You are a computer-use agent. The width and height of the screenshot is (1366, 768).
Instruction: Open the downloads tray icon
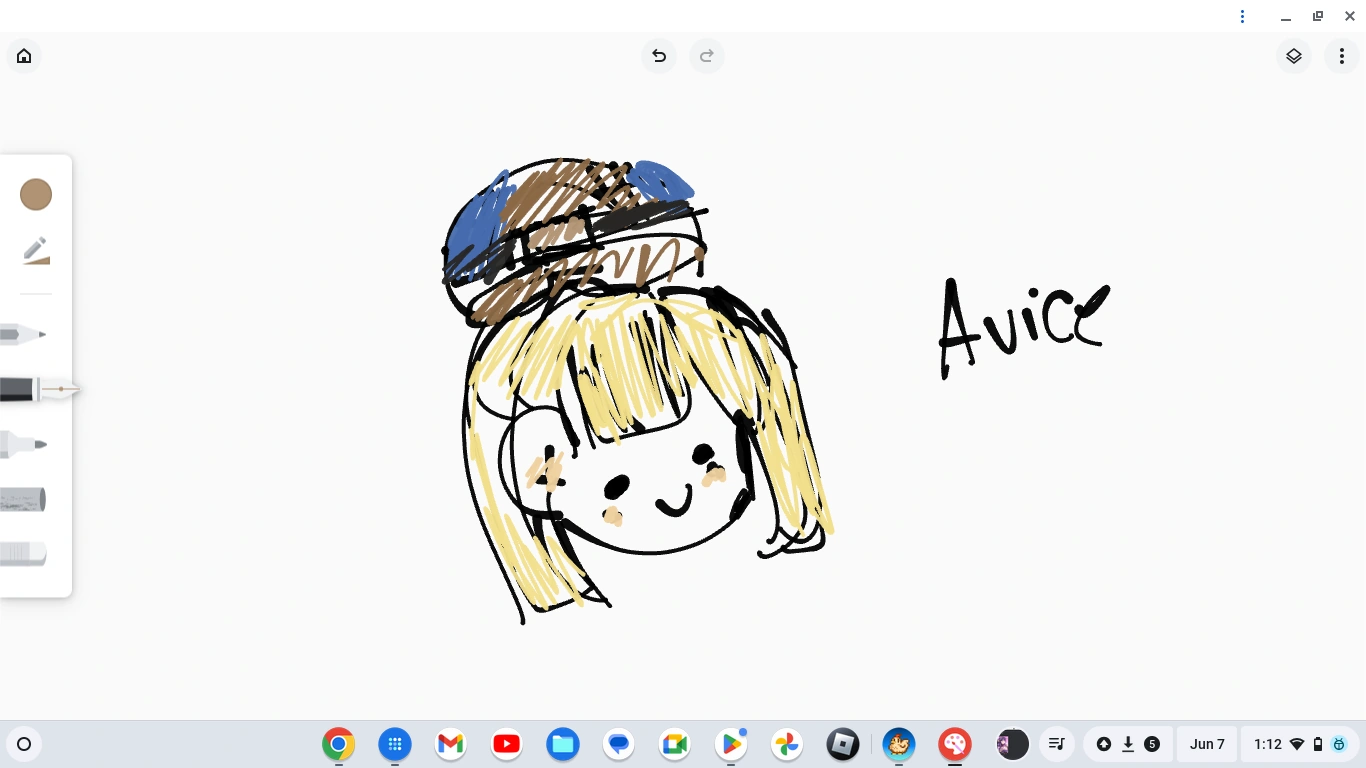coord(1127,744)
